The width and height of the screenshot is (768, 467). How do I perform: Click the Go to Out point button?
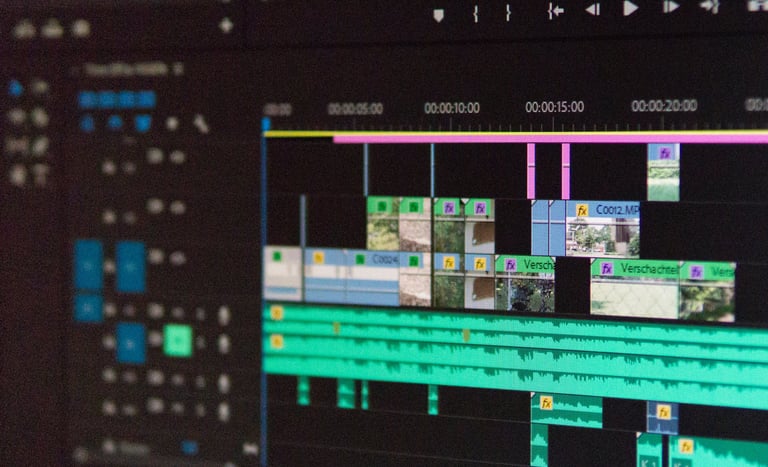pyautogui.click(x=709, y=6)
